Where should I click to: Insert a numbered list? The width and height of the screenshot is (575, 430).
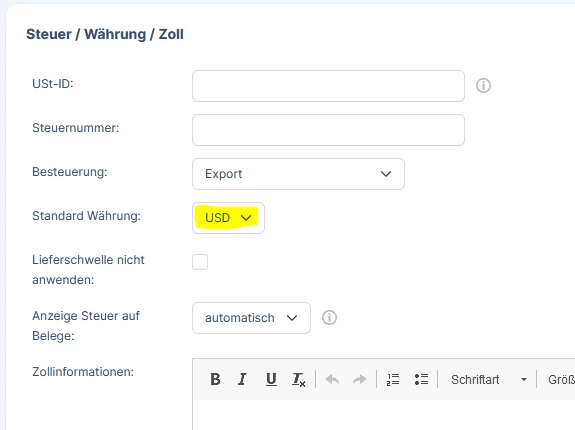[x=393, y=379]
